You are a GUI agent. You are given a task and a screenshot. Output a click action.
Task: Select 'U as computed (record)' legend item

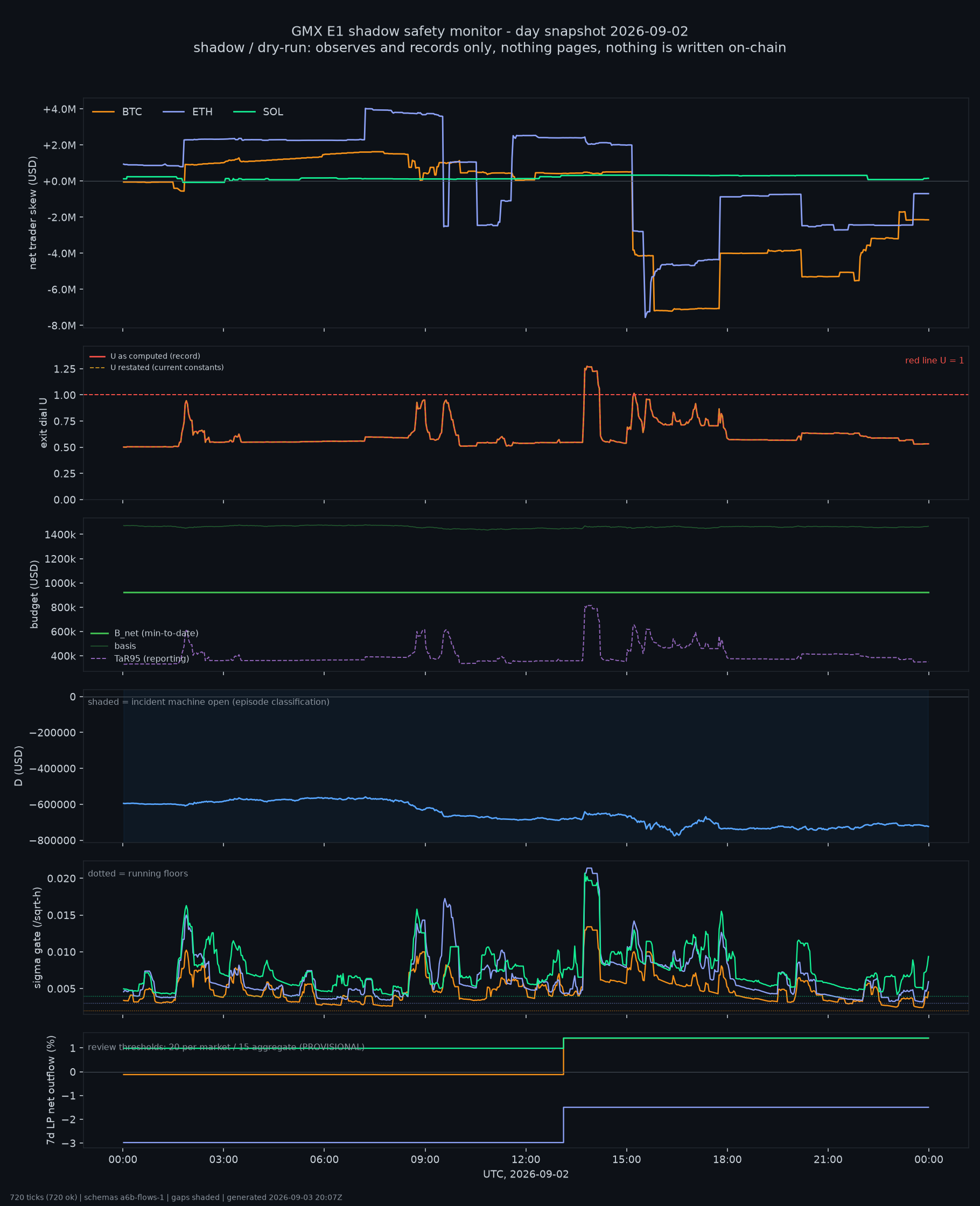pyautogui.click(x=145, y=356)
